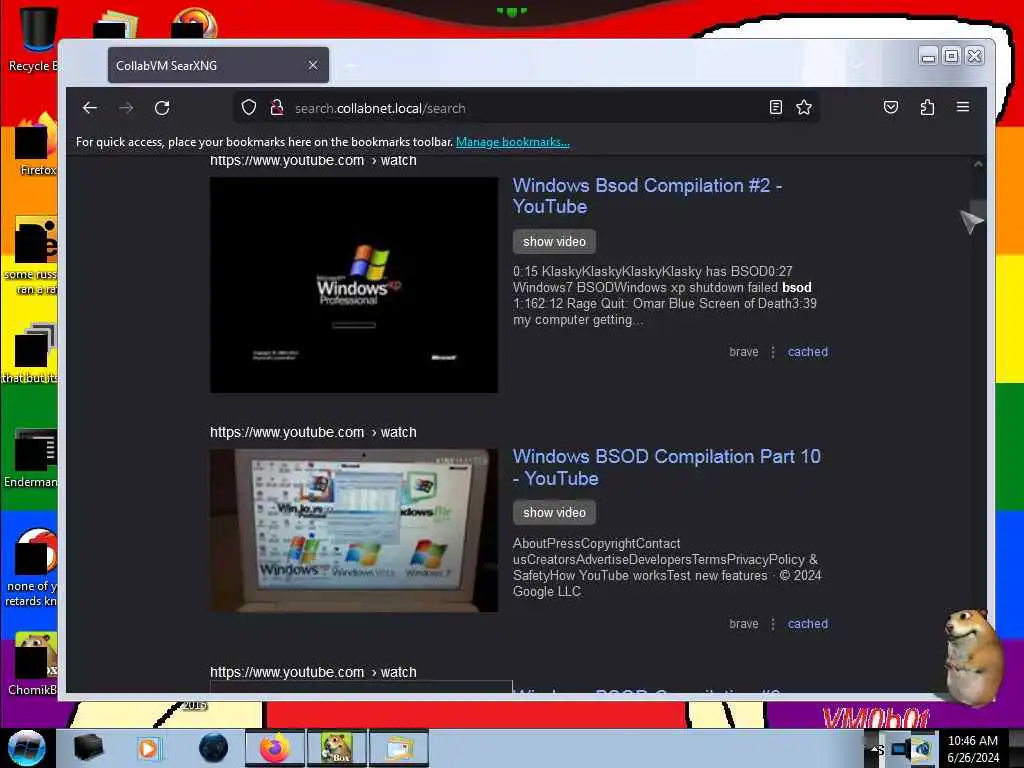Show video for BSOD Compilation Part 10
Viewport: 1024px width, 768px height.
[554, 513]
